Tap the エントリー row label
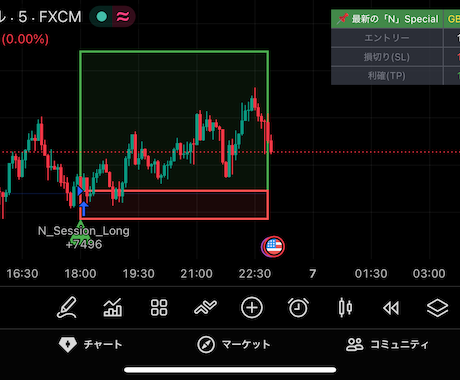460x380 pixels. coord(387,38)
